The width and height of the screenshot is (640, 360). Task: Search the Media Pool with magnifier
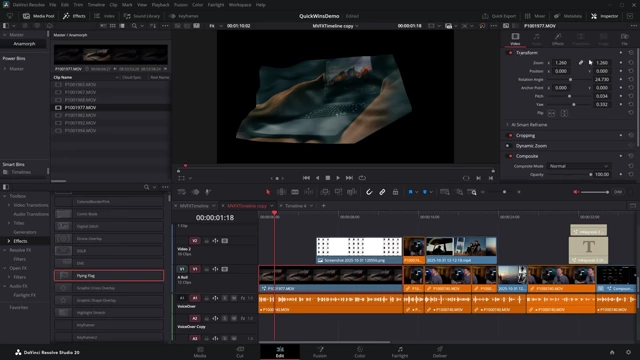134,26
